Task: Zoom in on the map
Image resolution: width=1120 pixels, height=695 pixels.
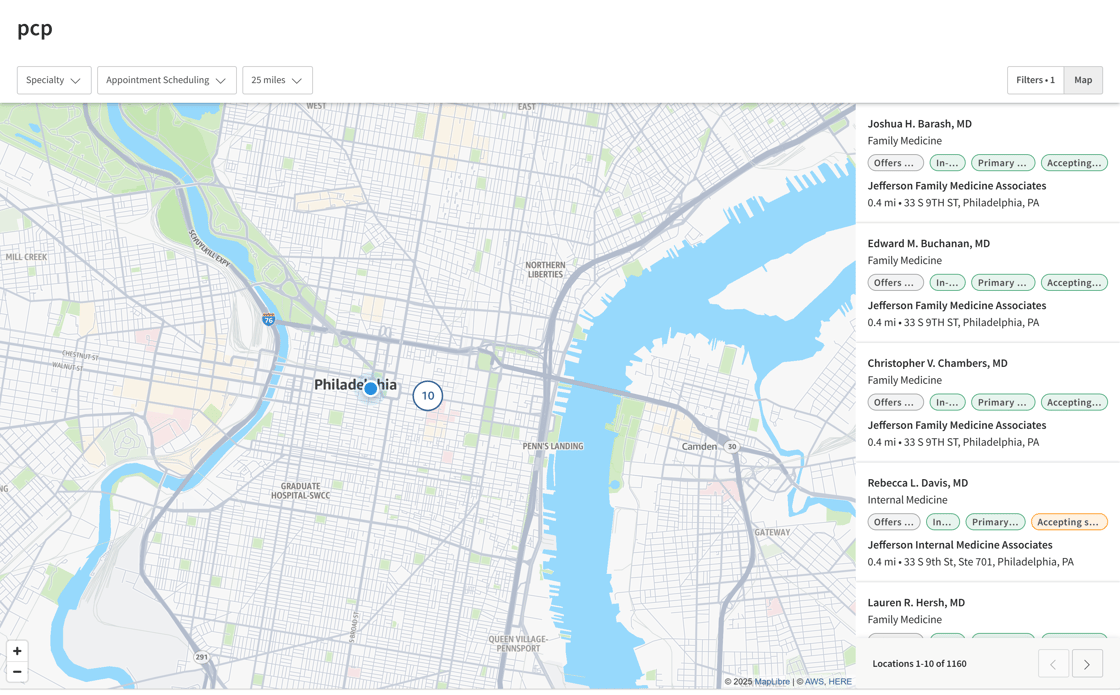Action: 17,651
